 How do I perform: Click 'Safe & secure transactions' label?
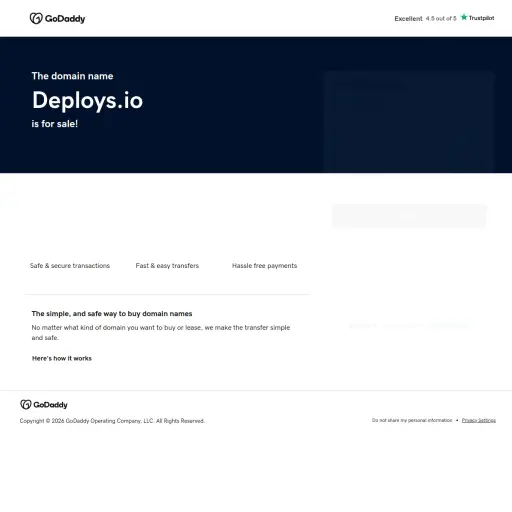tap(70, 266)
